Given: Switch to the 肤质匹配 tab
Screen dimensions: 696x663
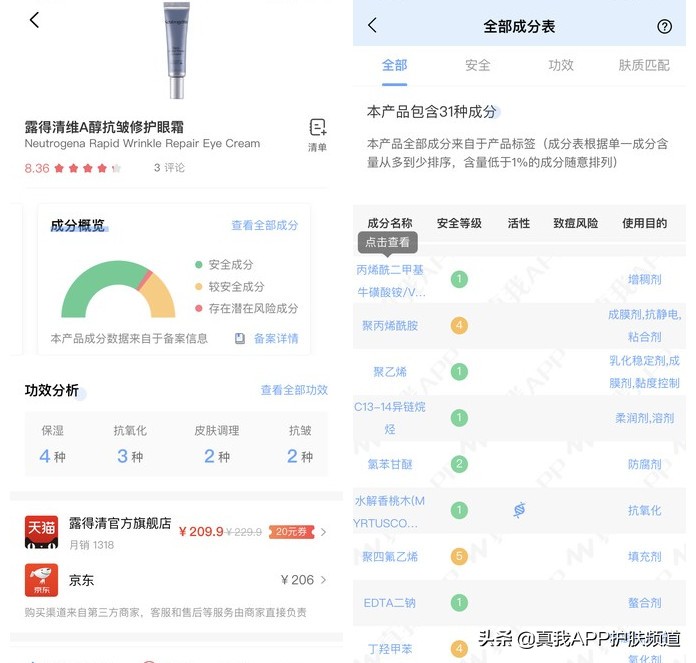Looking at the screenshot, I should 644,66.
